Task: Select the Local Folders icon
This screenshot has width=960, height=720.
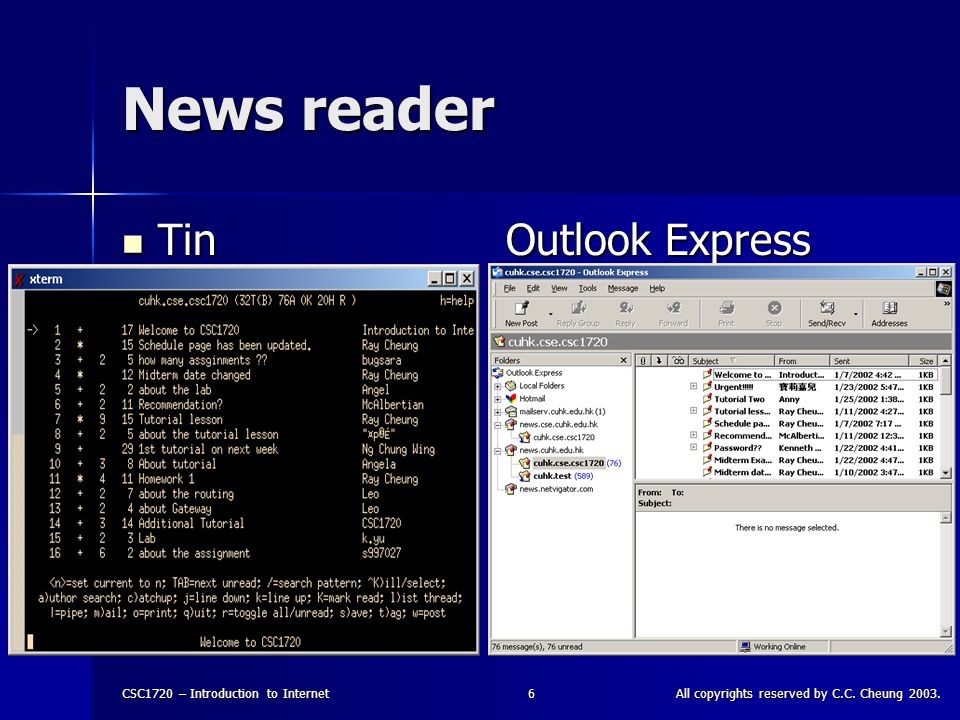Action: point(511,386)
